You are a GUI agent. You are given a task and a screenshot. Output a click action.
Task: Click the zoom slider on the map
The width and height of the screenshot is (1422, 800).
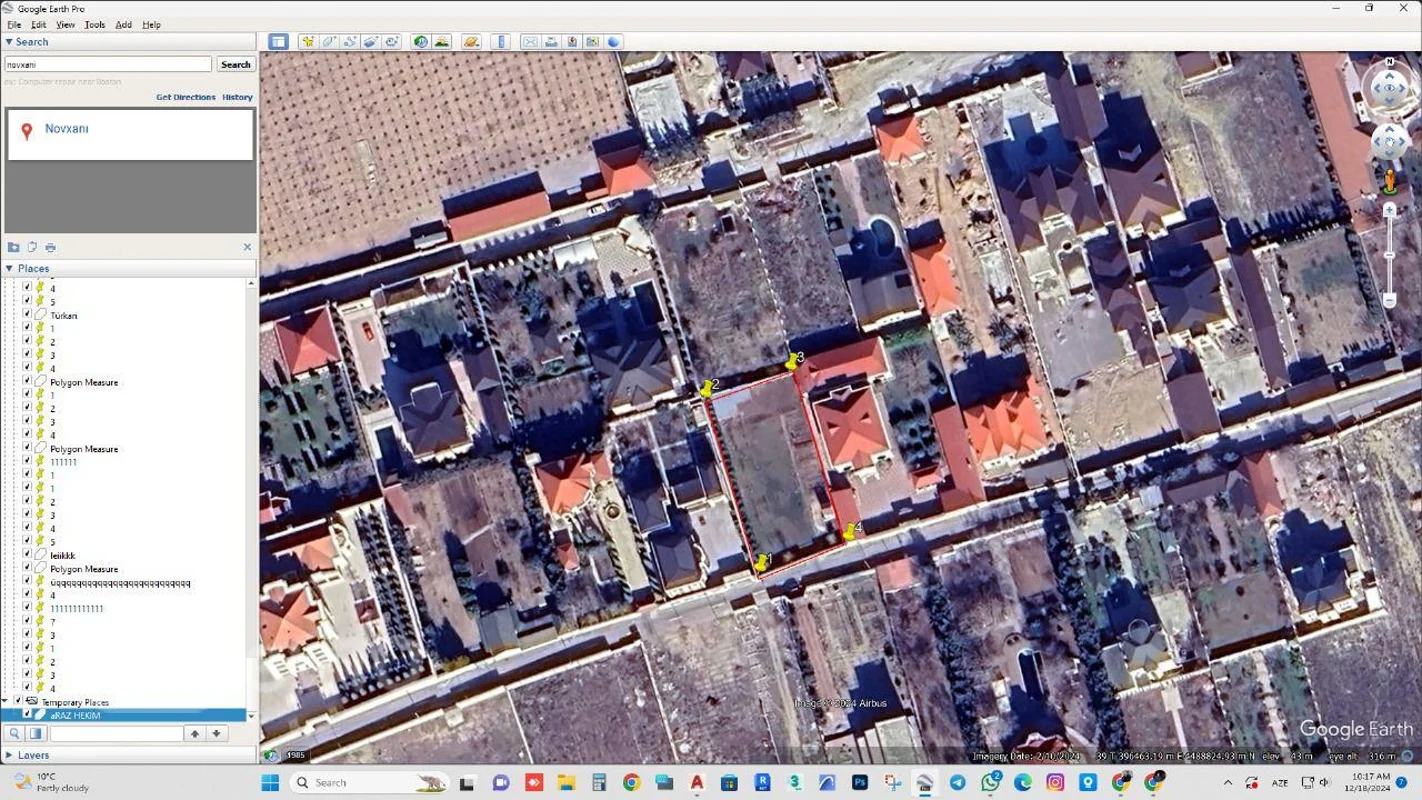[1389, 253]
